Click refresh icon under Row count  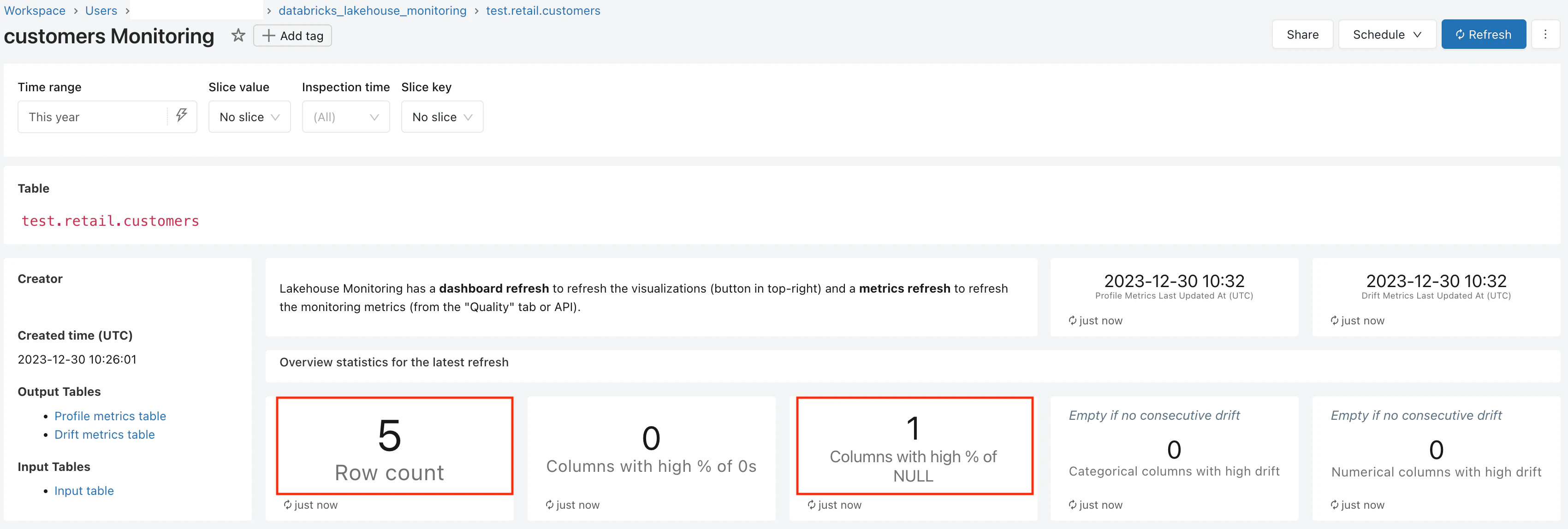pos(287,505)
